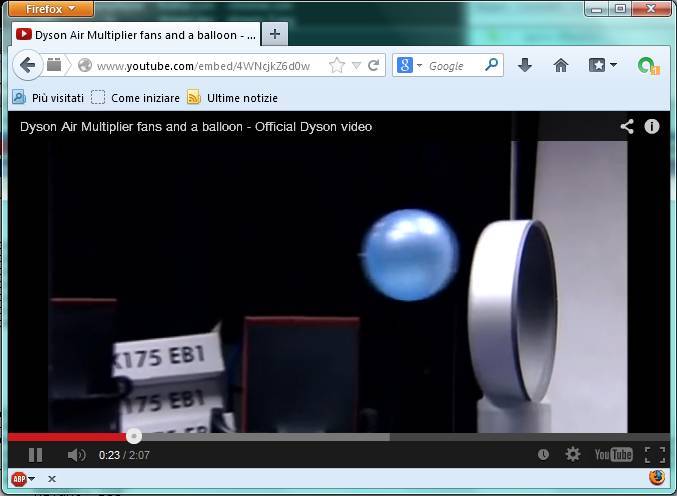677x496 pixels.
Task: Open video quality settings gear
Action: pyautogui.click(x=573, y=455)
